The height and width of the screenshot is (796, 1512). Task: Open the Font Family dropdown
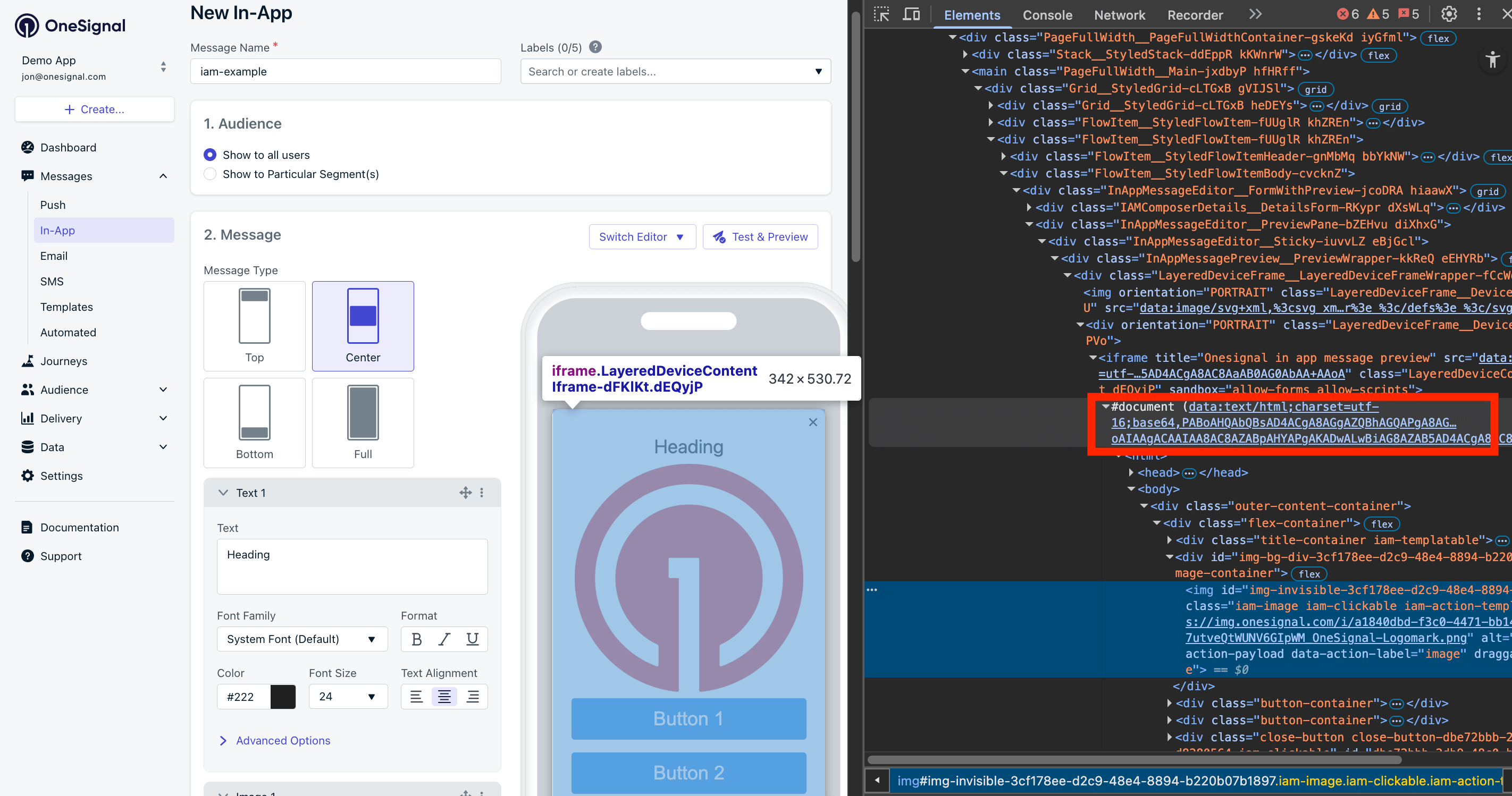(303, 639)
